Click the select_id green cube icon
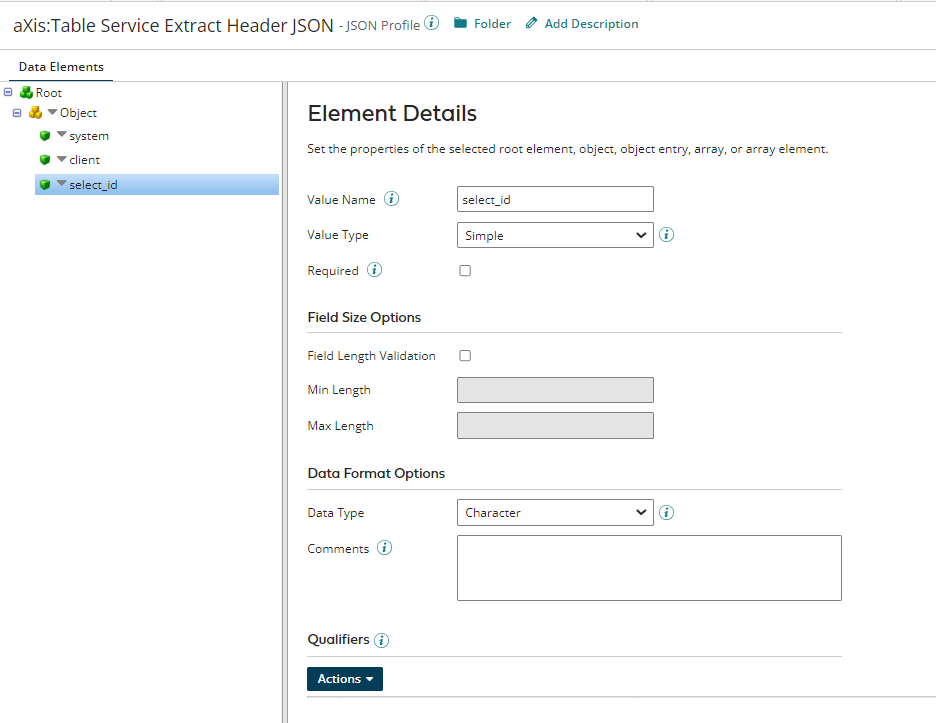 point(44,184)
